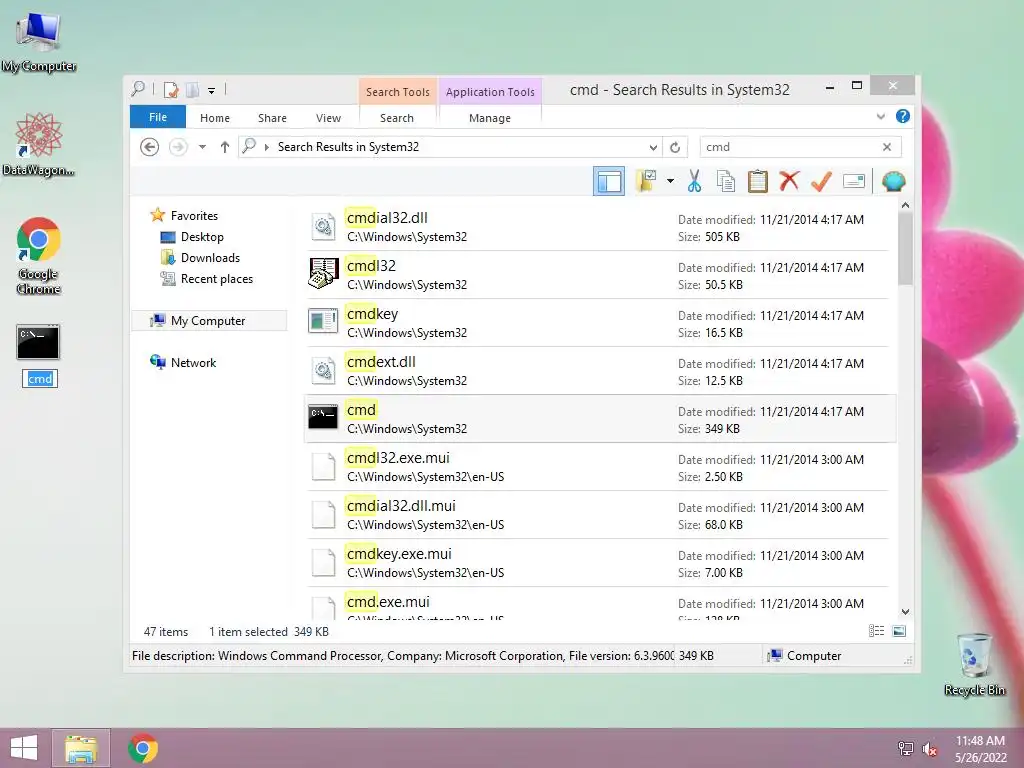
Task: Select the cmdext.dll search result
Action: [598, 371]
